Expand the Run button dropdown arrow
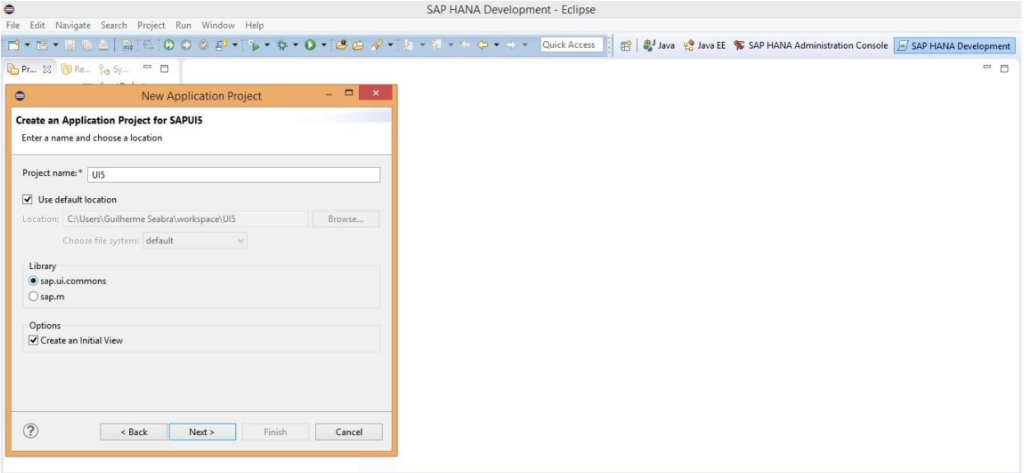The width and height of the screenshot is (1024, 473). [x=325, y=45]
